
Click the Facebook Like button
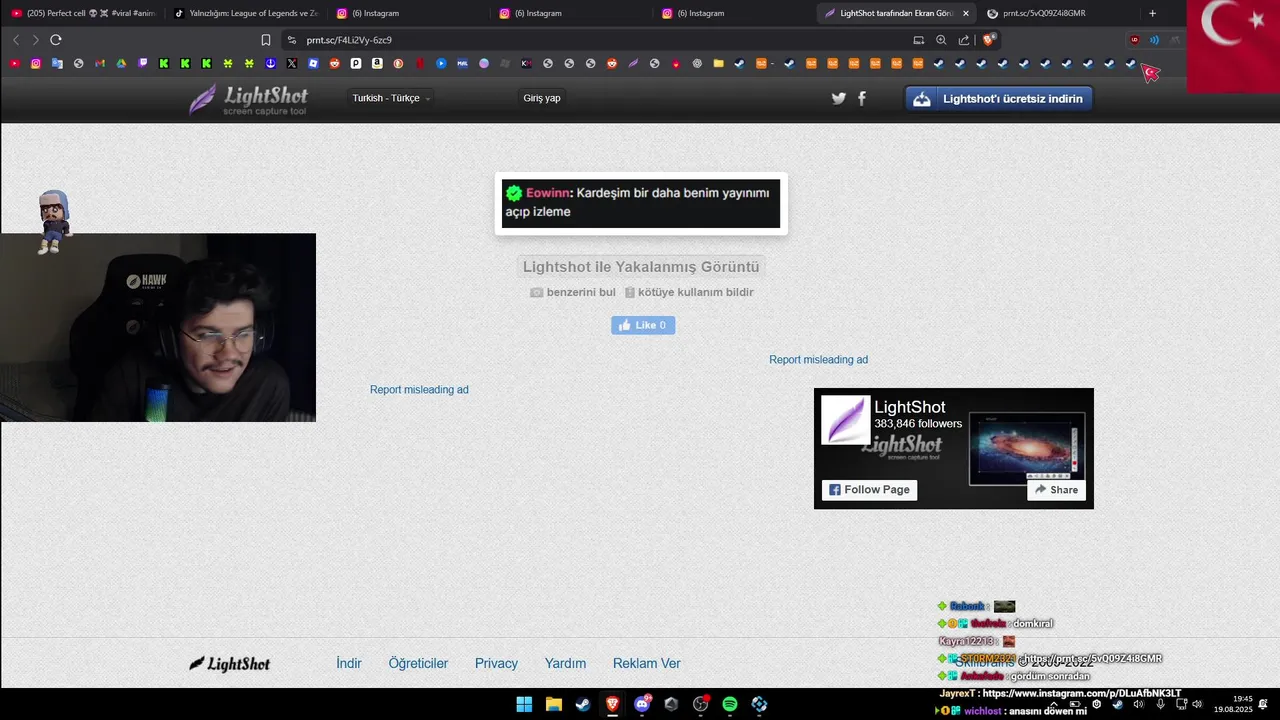coord(643,325)
